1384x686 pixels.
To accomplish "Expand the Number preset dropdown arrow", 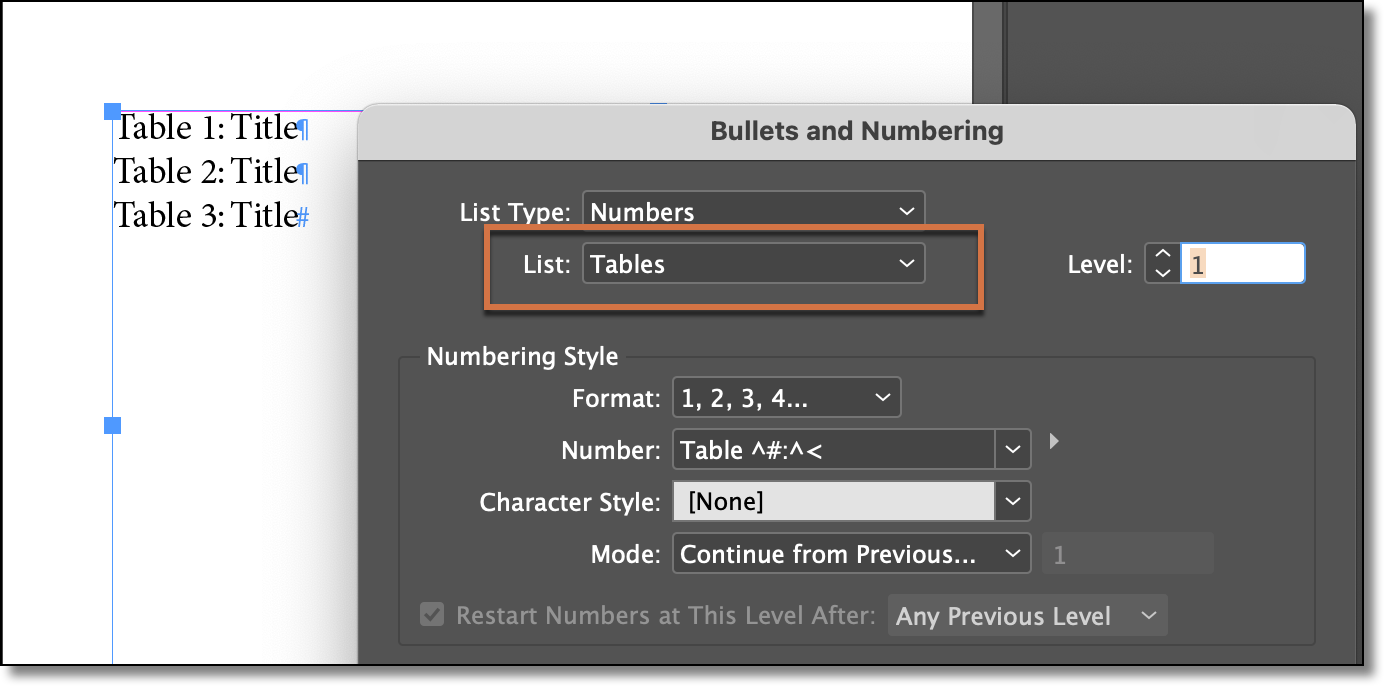I will pos(1014,449).
